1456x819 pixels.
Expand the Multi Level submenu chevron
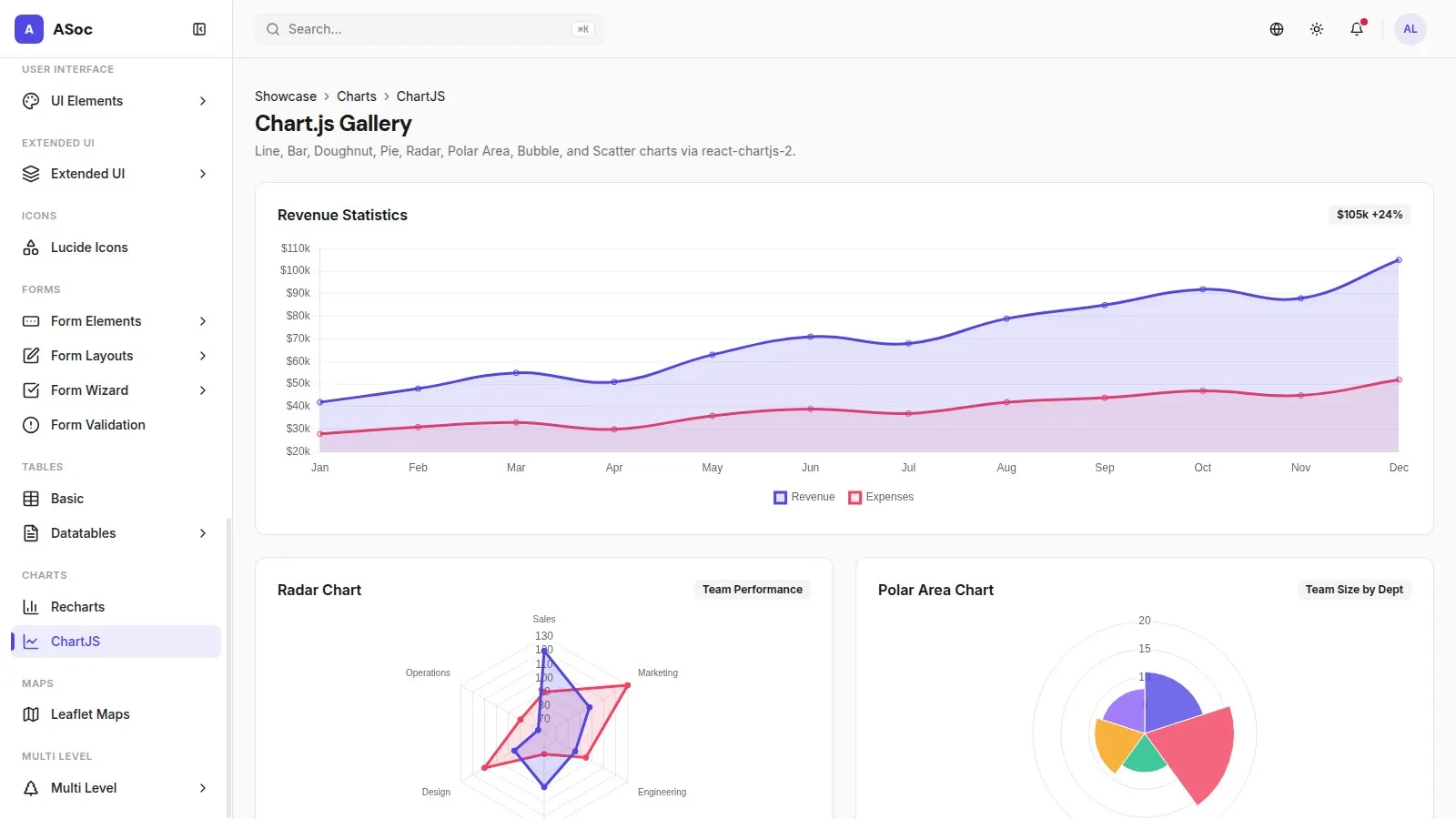click(x=203, y=788)
